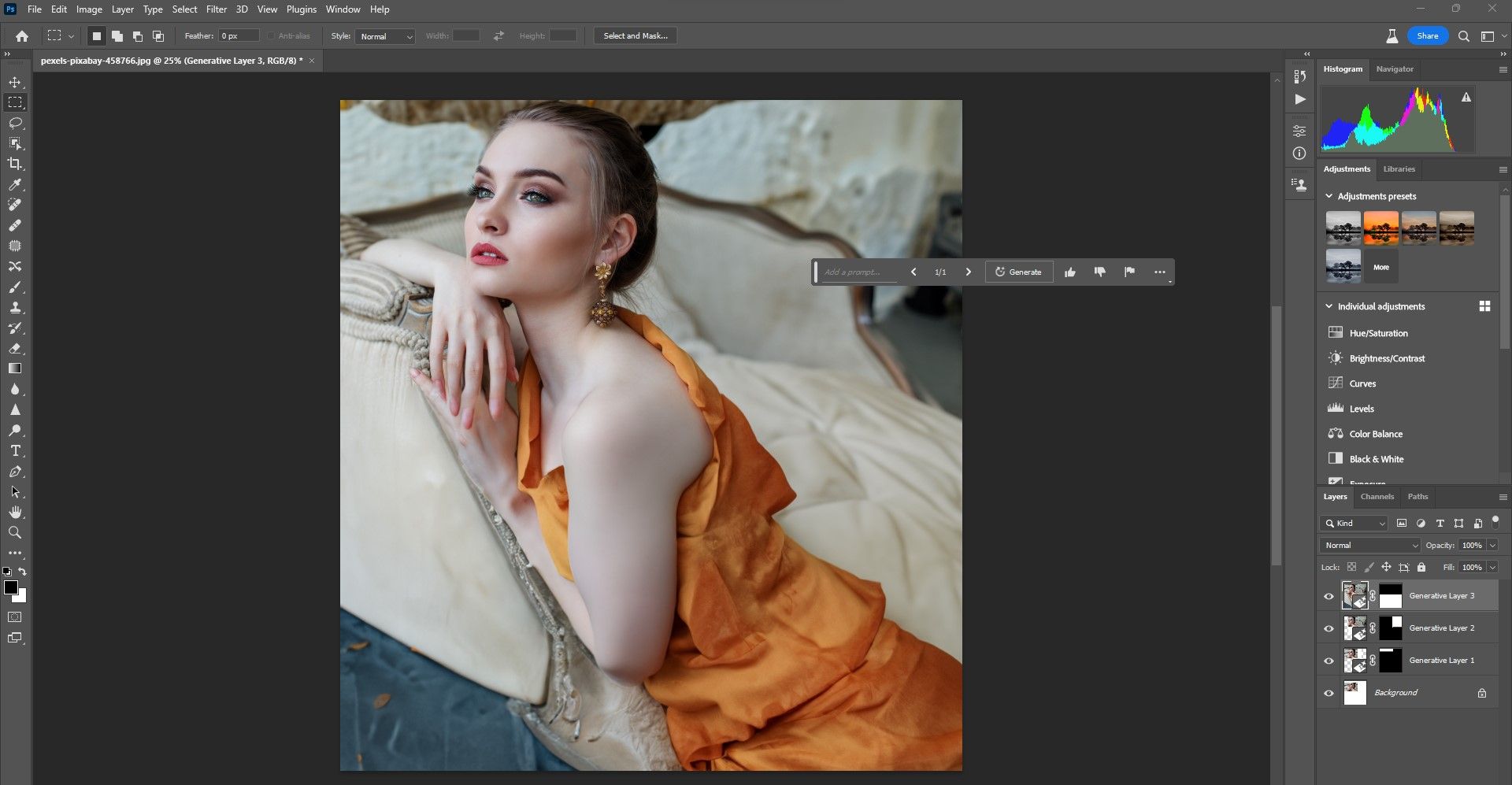Click the thumbs up icon in taskbar
Screen dimensions: 1512x785
tap(1069, 272)
